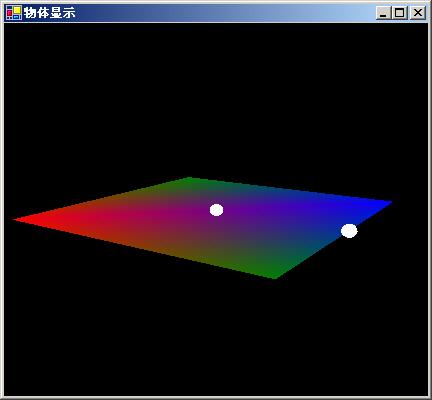Select the white sphere at plane center
This screenshot has height=400, width=432.
point(217,210)
